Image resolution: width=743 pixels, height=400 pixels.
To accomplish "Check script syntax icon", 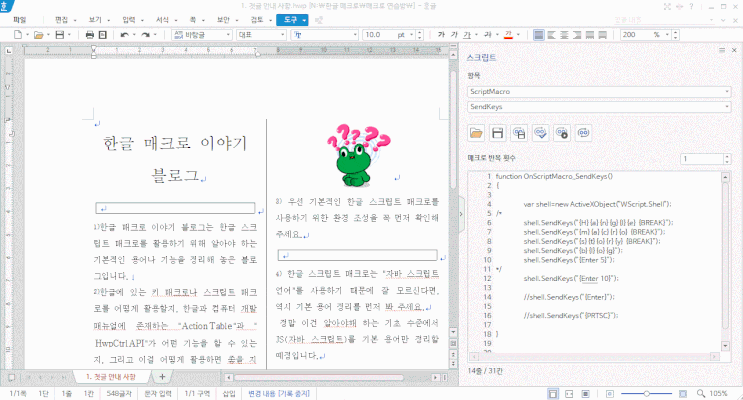I will [541, 133].
